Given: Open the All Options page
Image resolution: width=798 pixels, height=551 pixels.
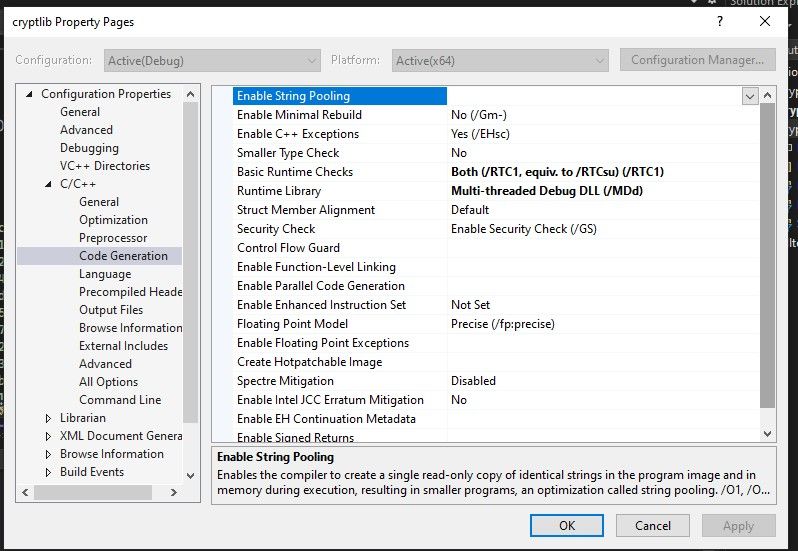Looking at the screenshot, I should click(108, 382).
